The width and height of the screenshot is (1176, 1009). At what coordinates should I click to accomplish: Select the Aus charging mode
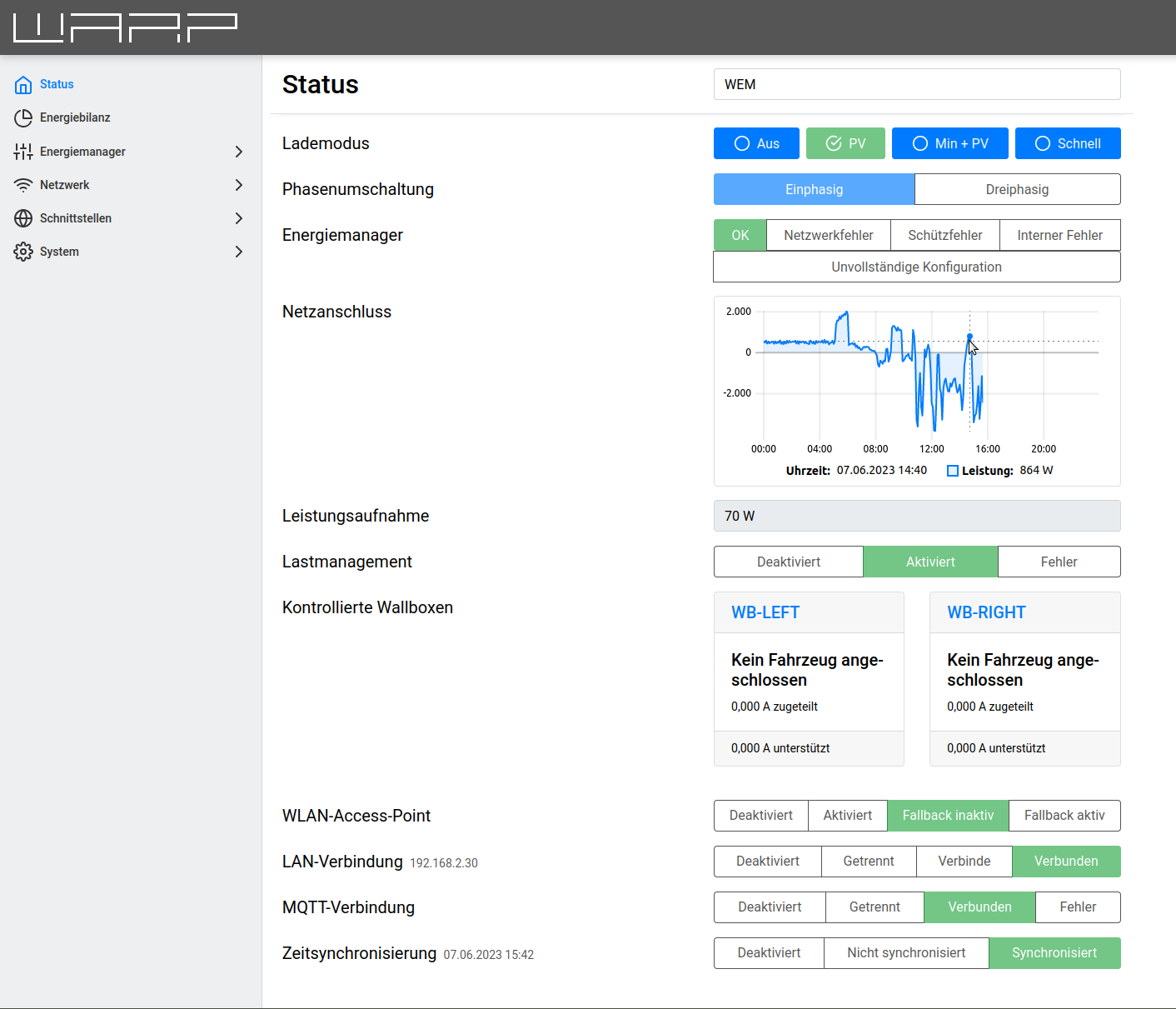756,143
